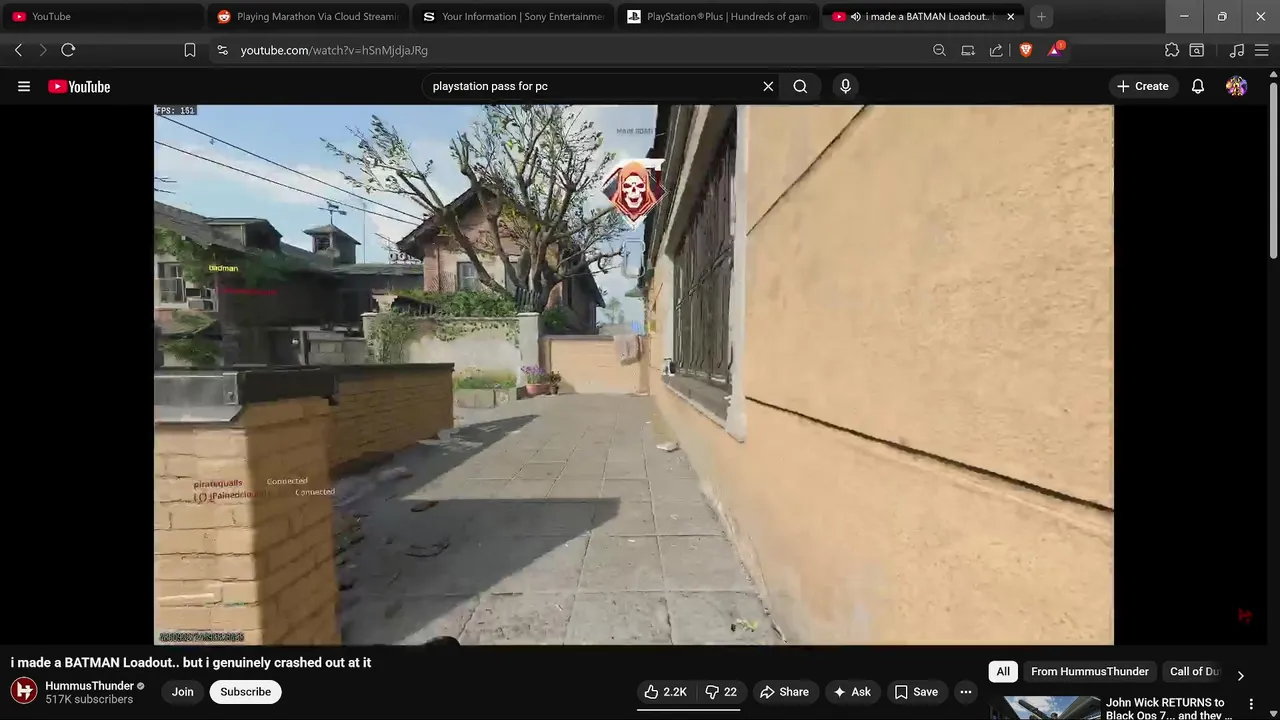This screenshot has width=1280, height=720.
Task: Save the video to a playlist
Action: pyautogui.click(x=916, y=692)
